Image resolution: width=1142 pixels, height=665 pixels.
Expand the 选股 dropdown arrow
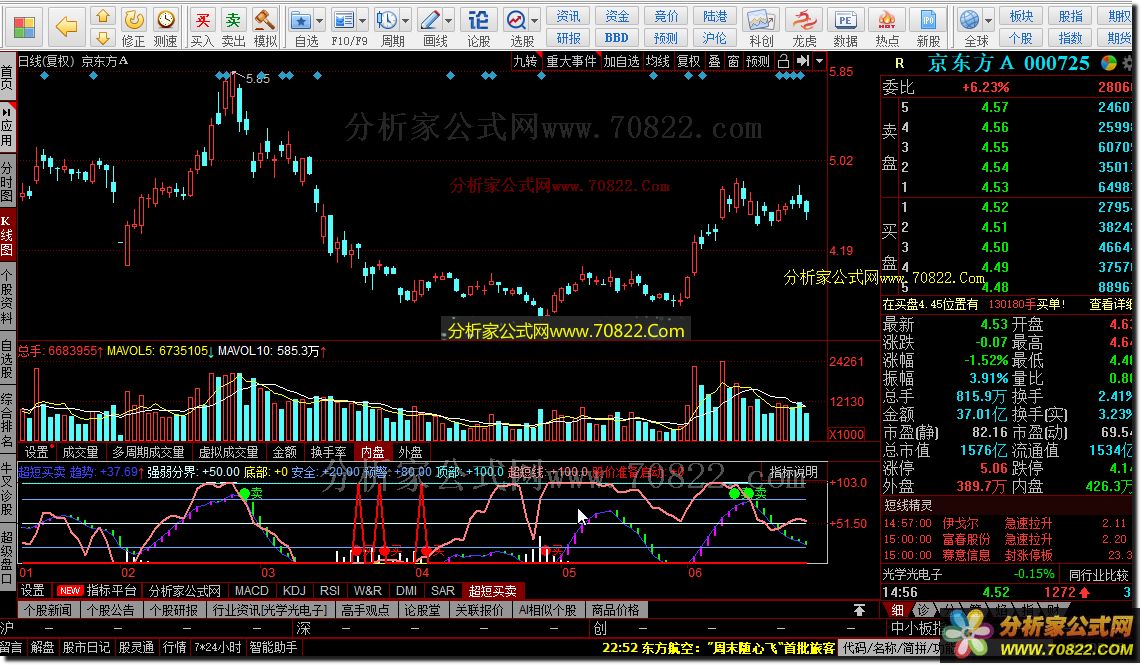coord(535,20)
